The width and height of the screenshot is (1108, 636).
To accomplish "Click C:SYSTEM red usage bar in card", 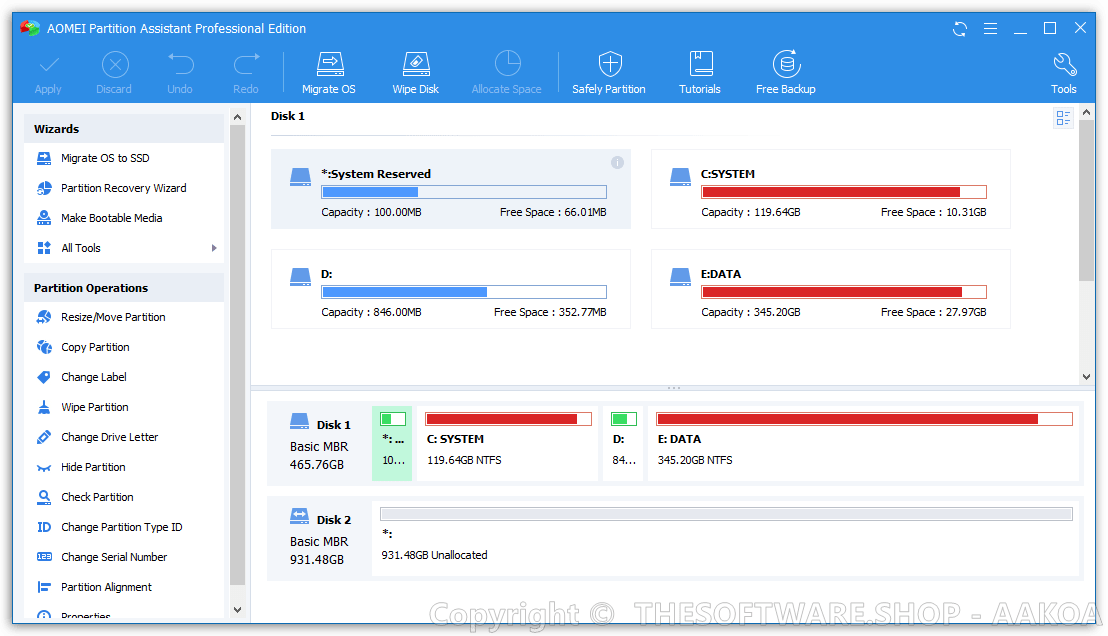I will click(x=844, y=192).
